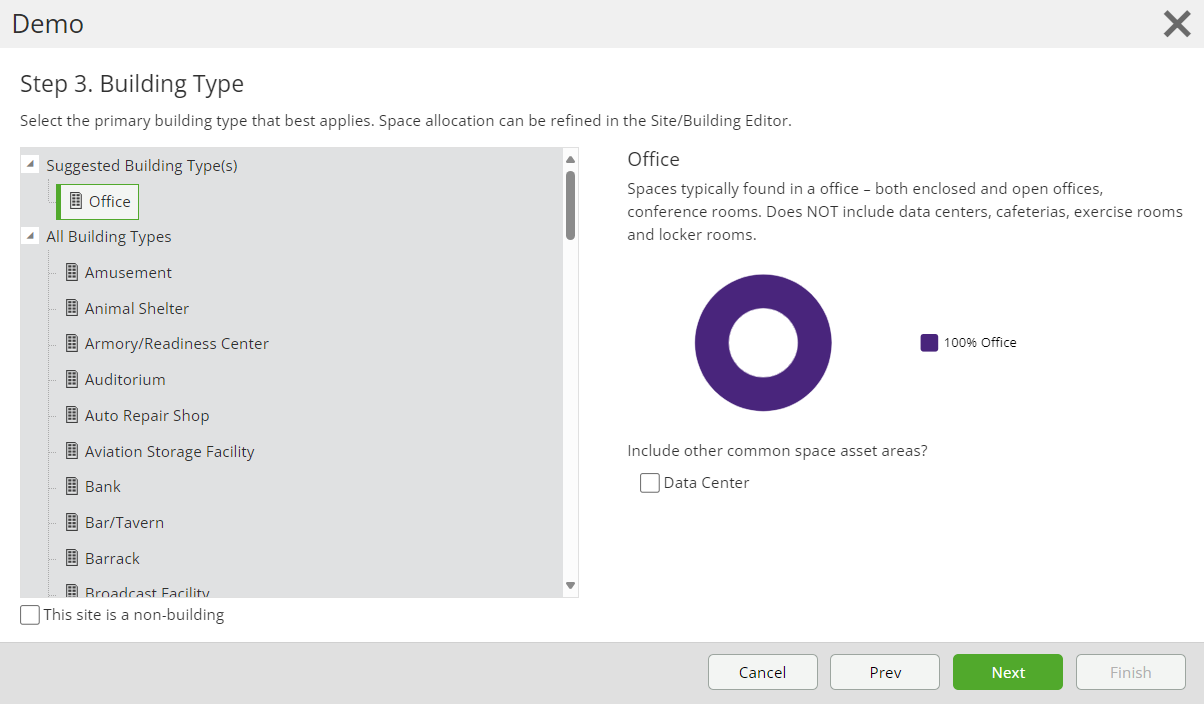This screenshot has width=1204, height=704.
Task: Choose Aviation Storage Facility from list
Action: point(169,451)
